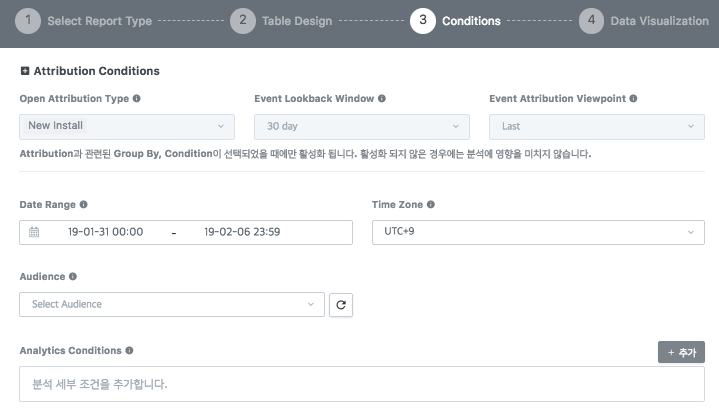
Task: Show info for Analytics Conditions
Action: [129, 350]
